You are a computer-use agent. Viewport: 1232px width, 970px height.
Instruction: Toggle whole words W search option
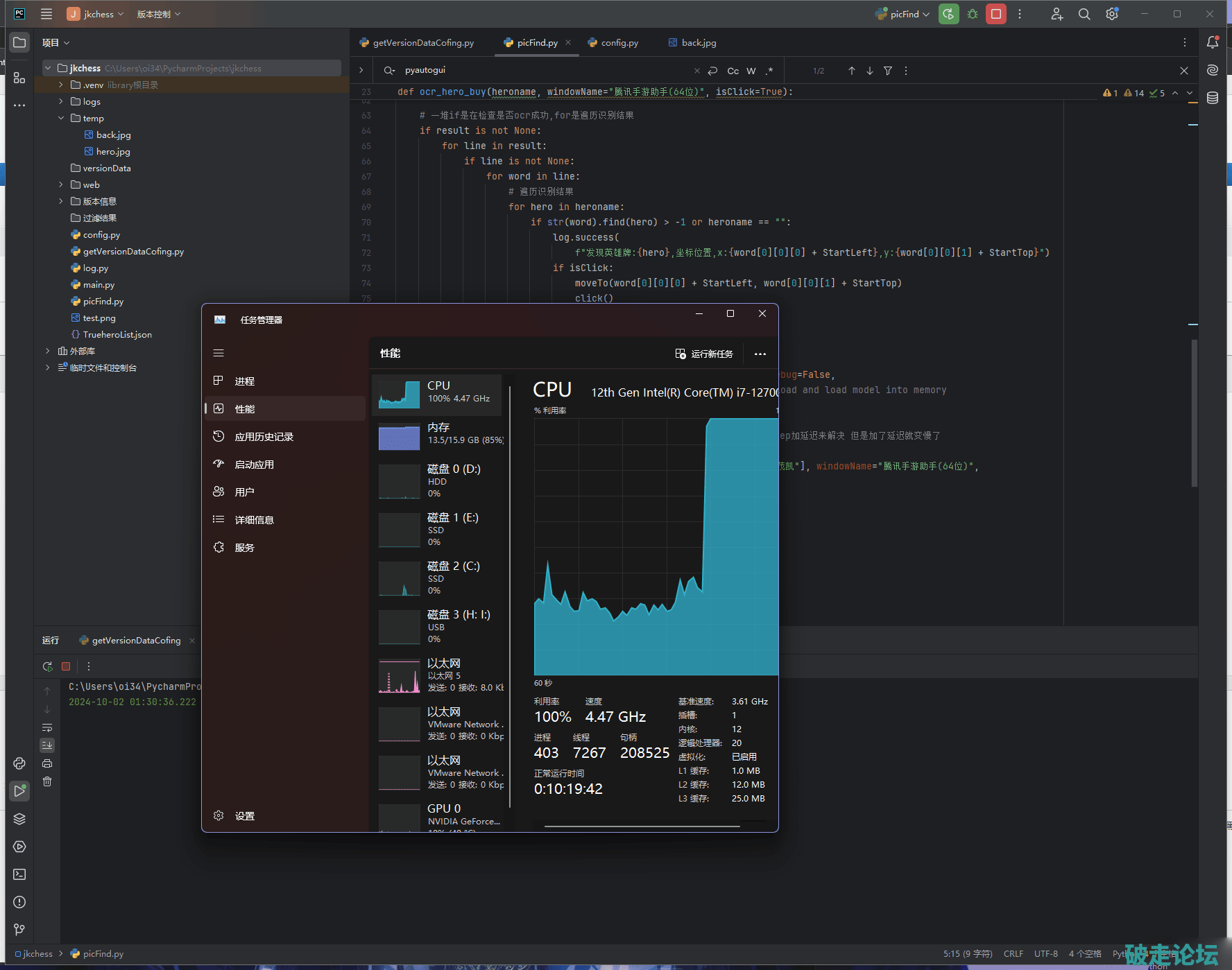[751, 71]
